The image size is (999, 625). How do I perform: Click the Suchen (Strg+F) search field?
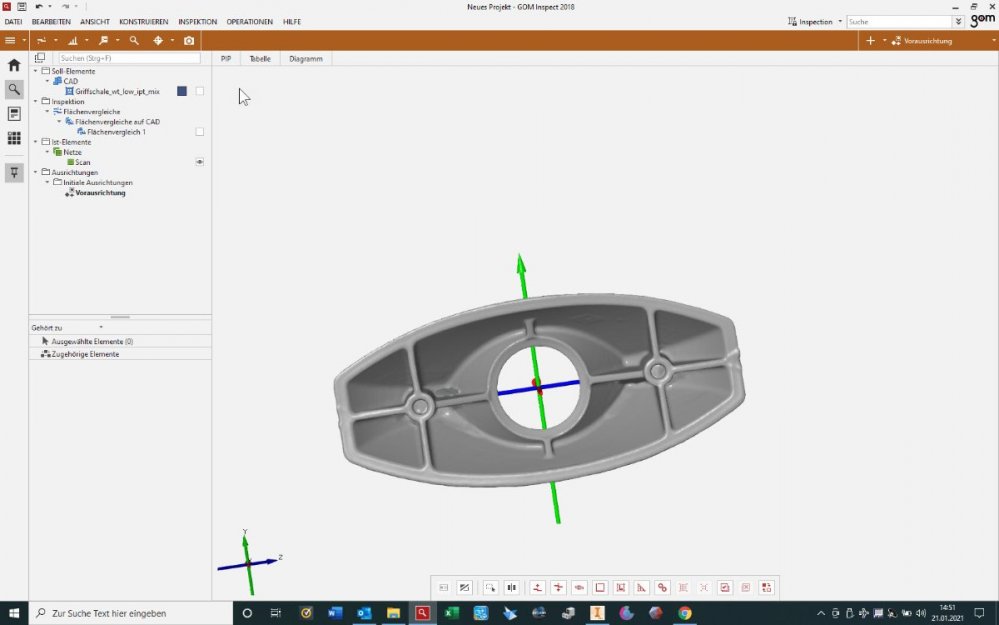tap(128, 58)
